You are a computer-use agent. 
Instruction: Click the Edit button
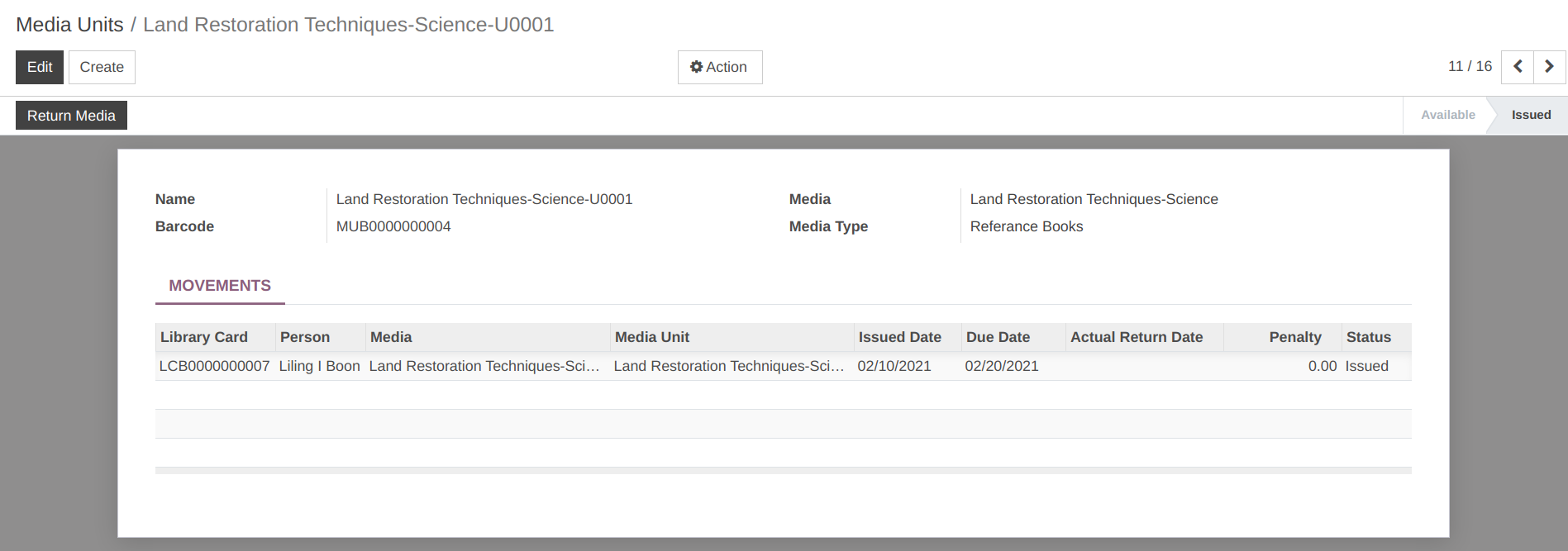tap(40, 67)
